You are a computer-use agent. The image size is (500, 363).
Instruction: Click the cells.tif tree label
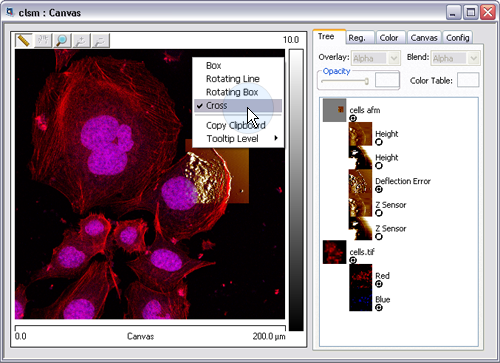[x=362, y=252]
